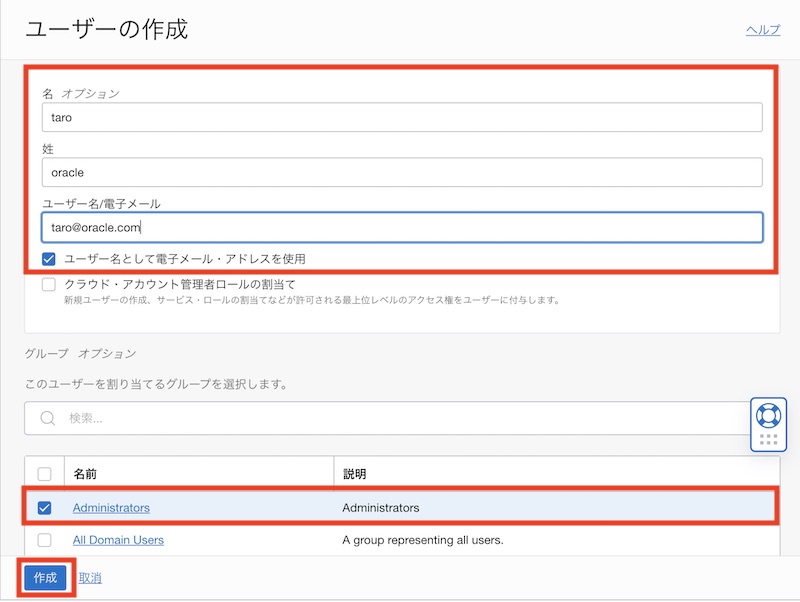
Task: Check the All Domain Users checkbox
Action: [x=44, y=540]
